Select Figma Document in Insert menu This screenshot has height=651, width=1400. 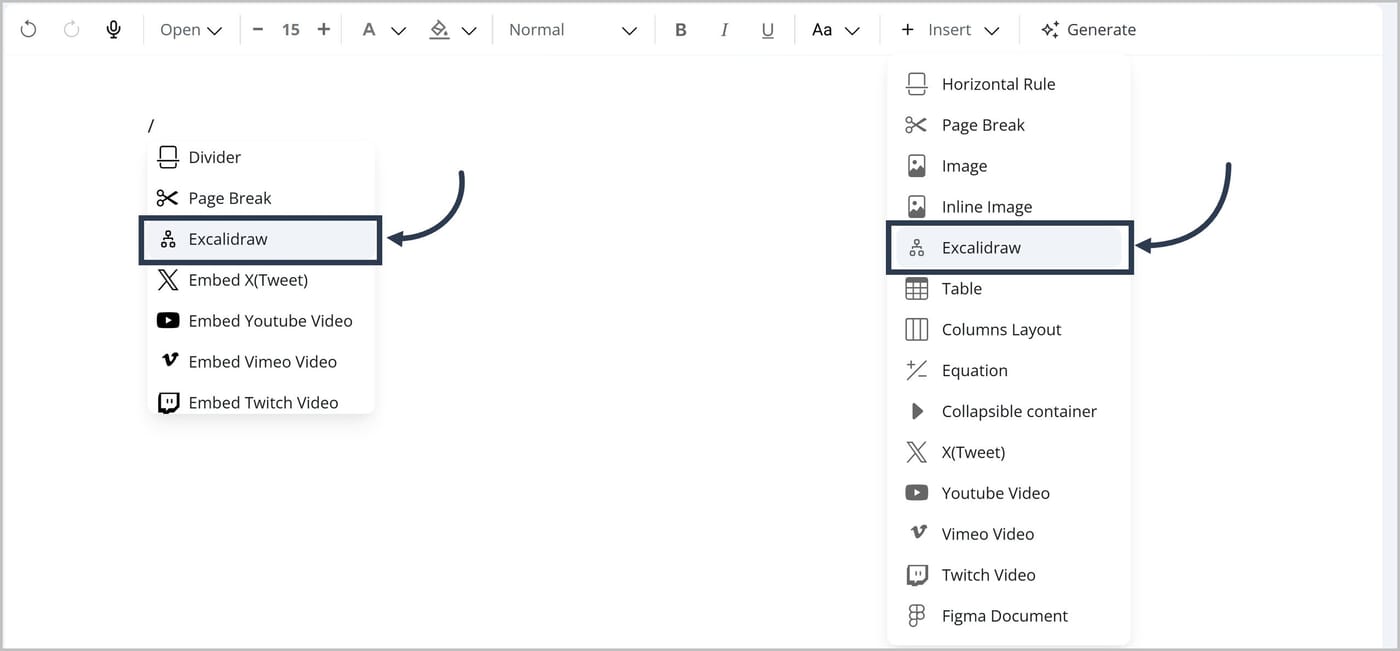click(1009, 616)
